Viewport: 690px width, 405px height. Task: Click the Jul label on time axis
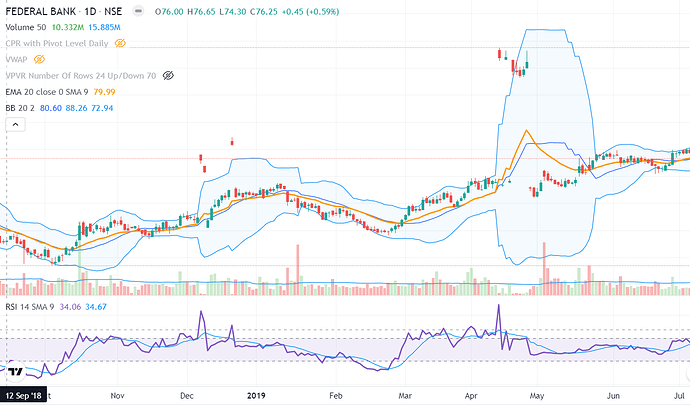coord(679,396)
